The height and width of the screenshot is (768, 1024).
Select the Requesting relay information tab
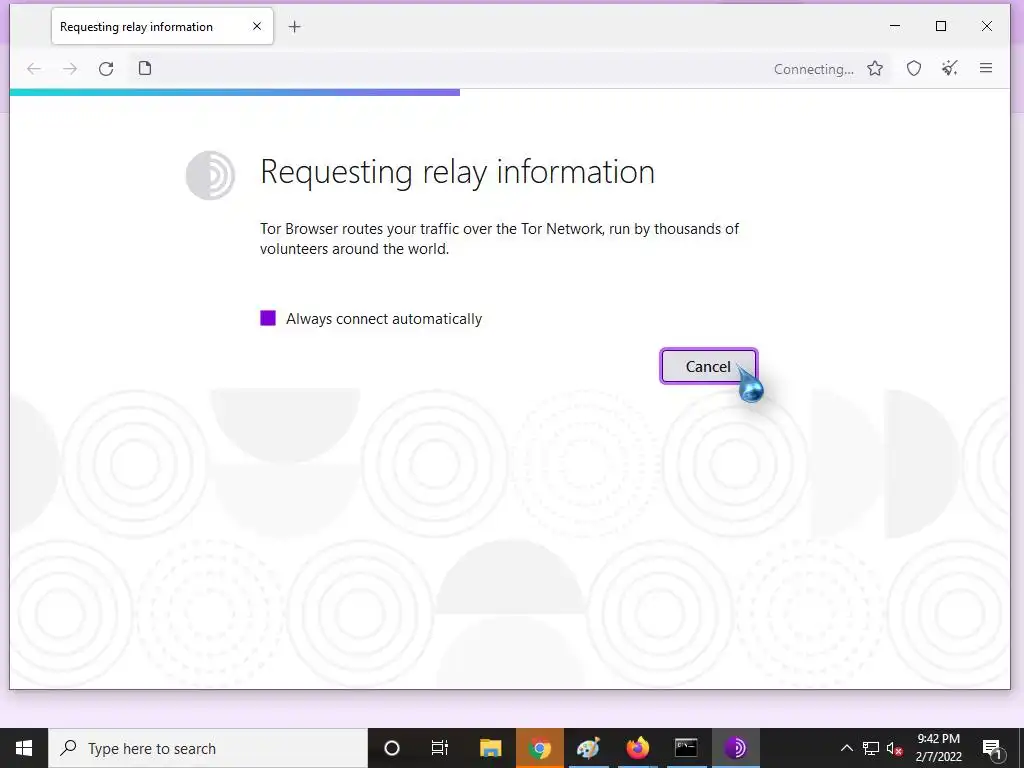162,27
